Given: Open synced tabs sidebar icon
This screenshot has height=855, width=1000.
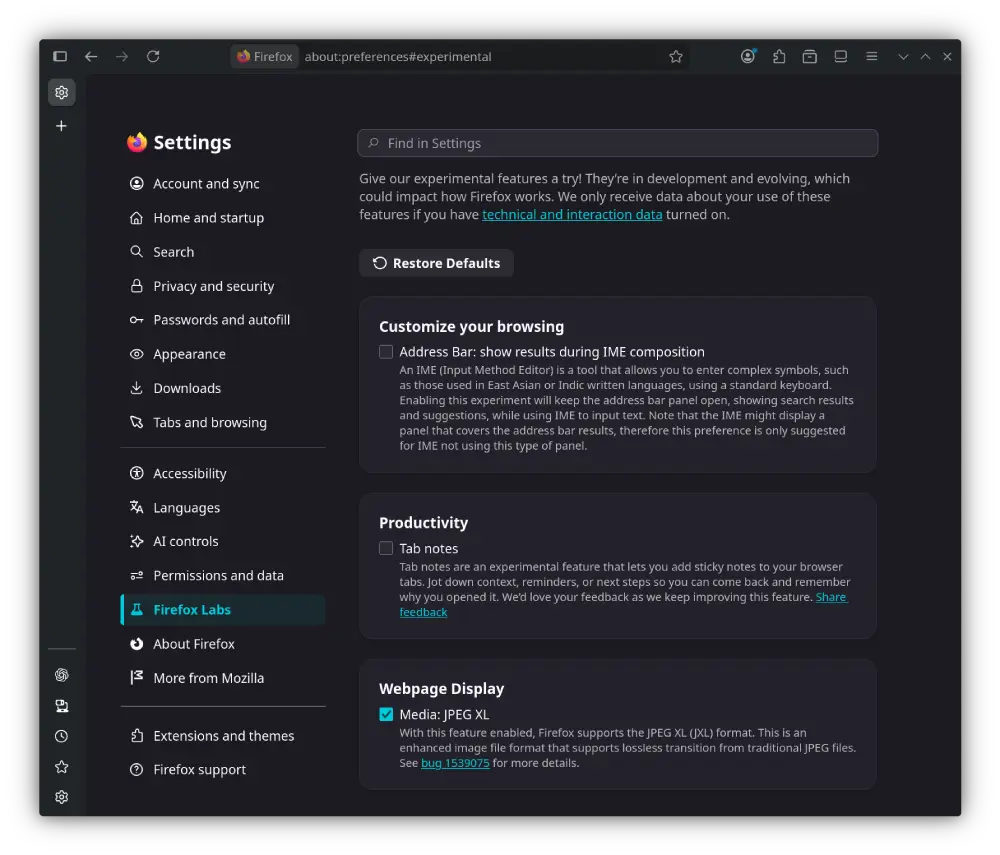Looking at the screenshot, I should [x=62, y=706].
